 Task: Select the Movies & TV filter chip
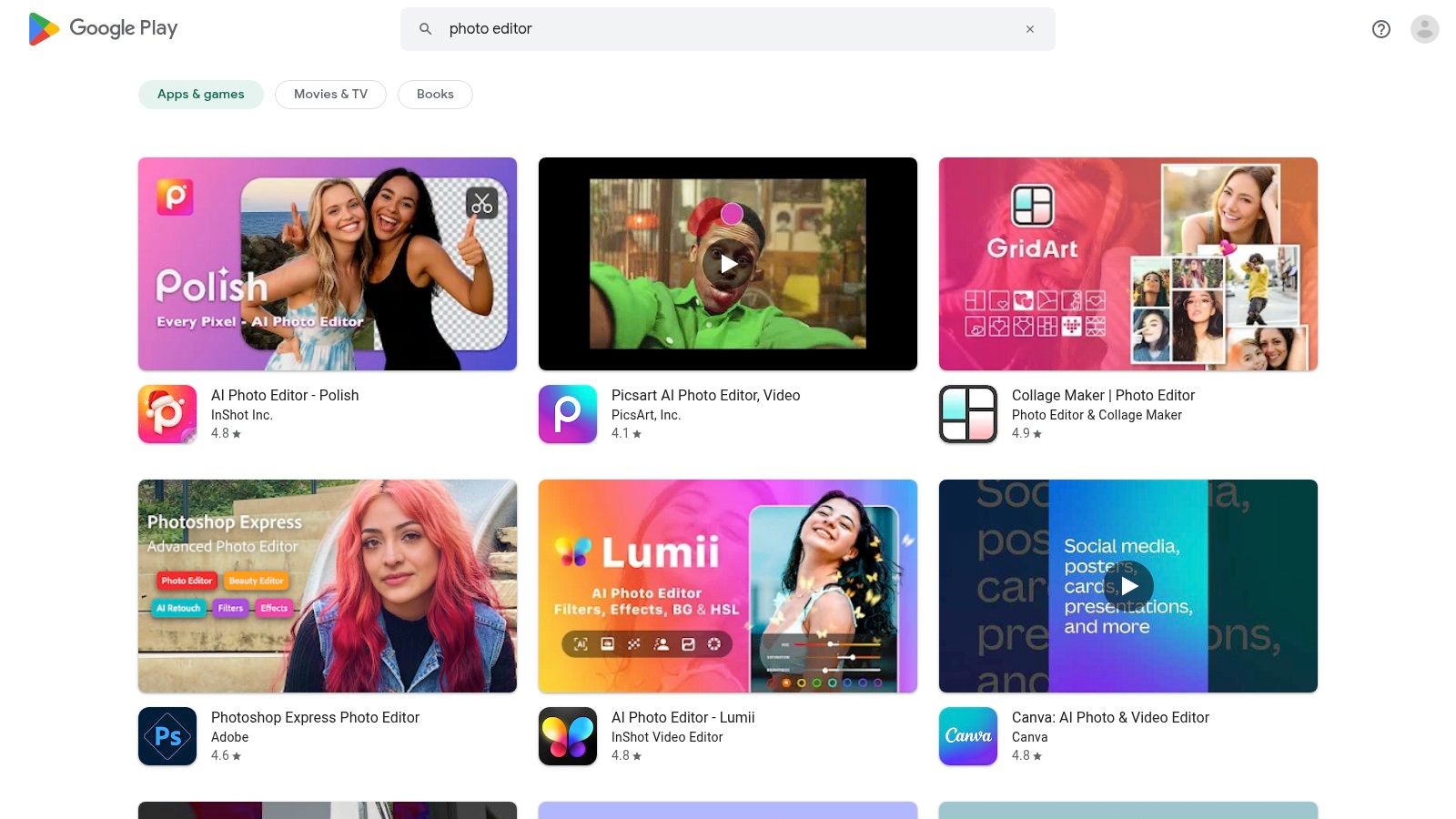329,94
